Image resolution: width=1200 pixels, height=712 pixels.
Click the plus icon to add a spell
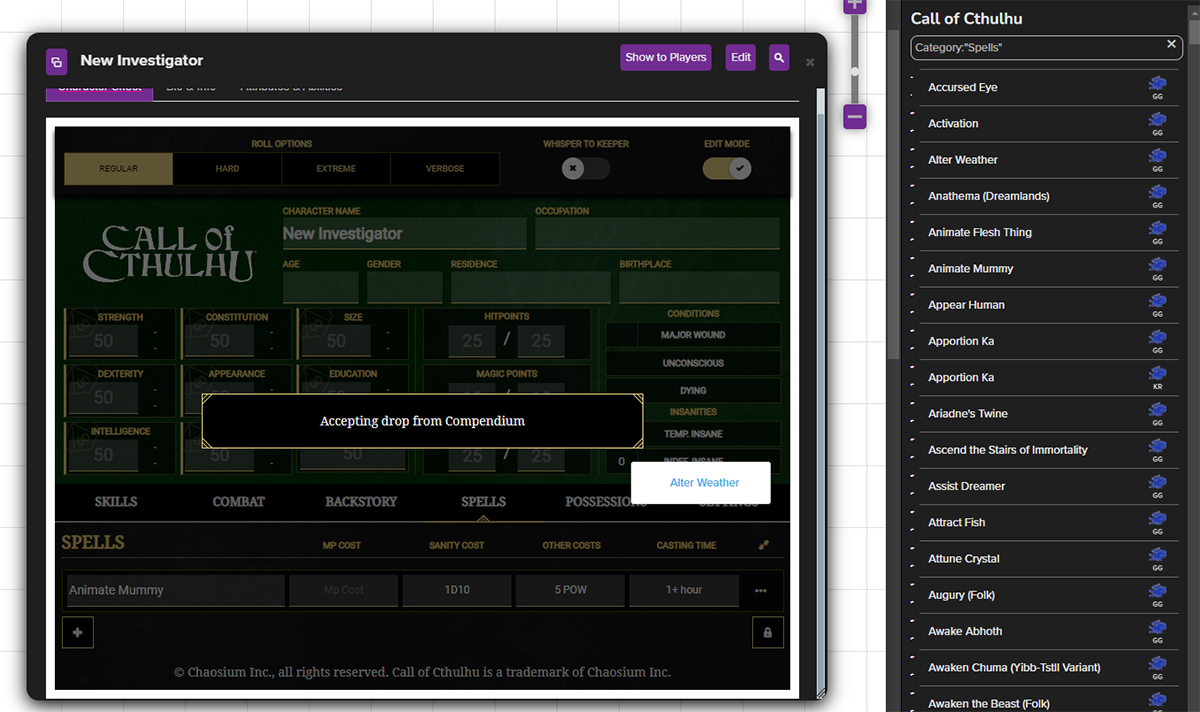[78, 632]
